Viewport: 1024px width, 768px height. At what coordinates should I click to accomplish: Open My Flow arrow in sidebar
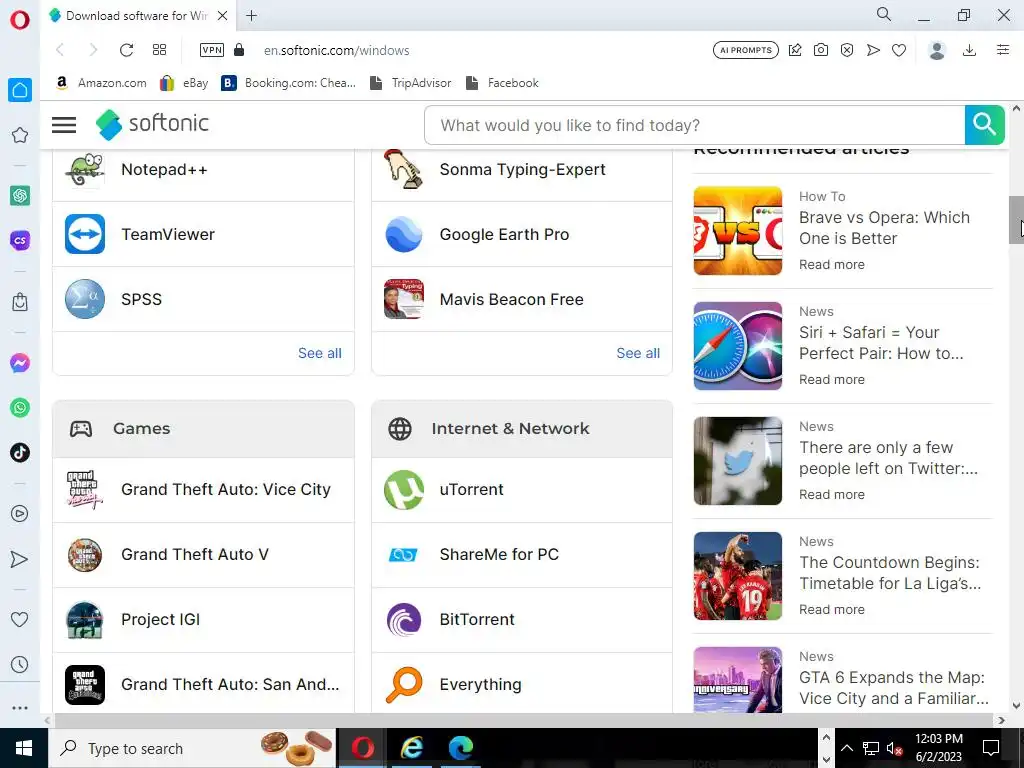coord(20,559)
